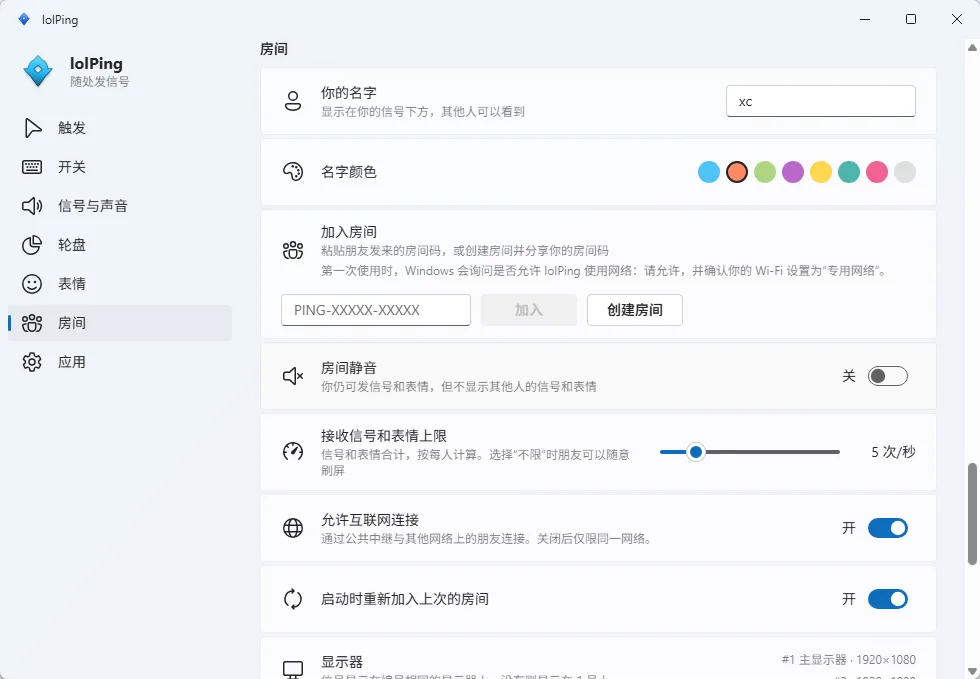This screenshot has width=980, height=679.
Task: Select the teal name color
Action: 849,172
